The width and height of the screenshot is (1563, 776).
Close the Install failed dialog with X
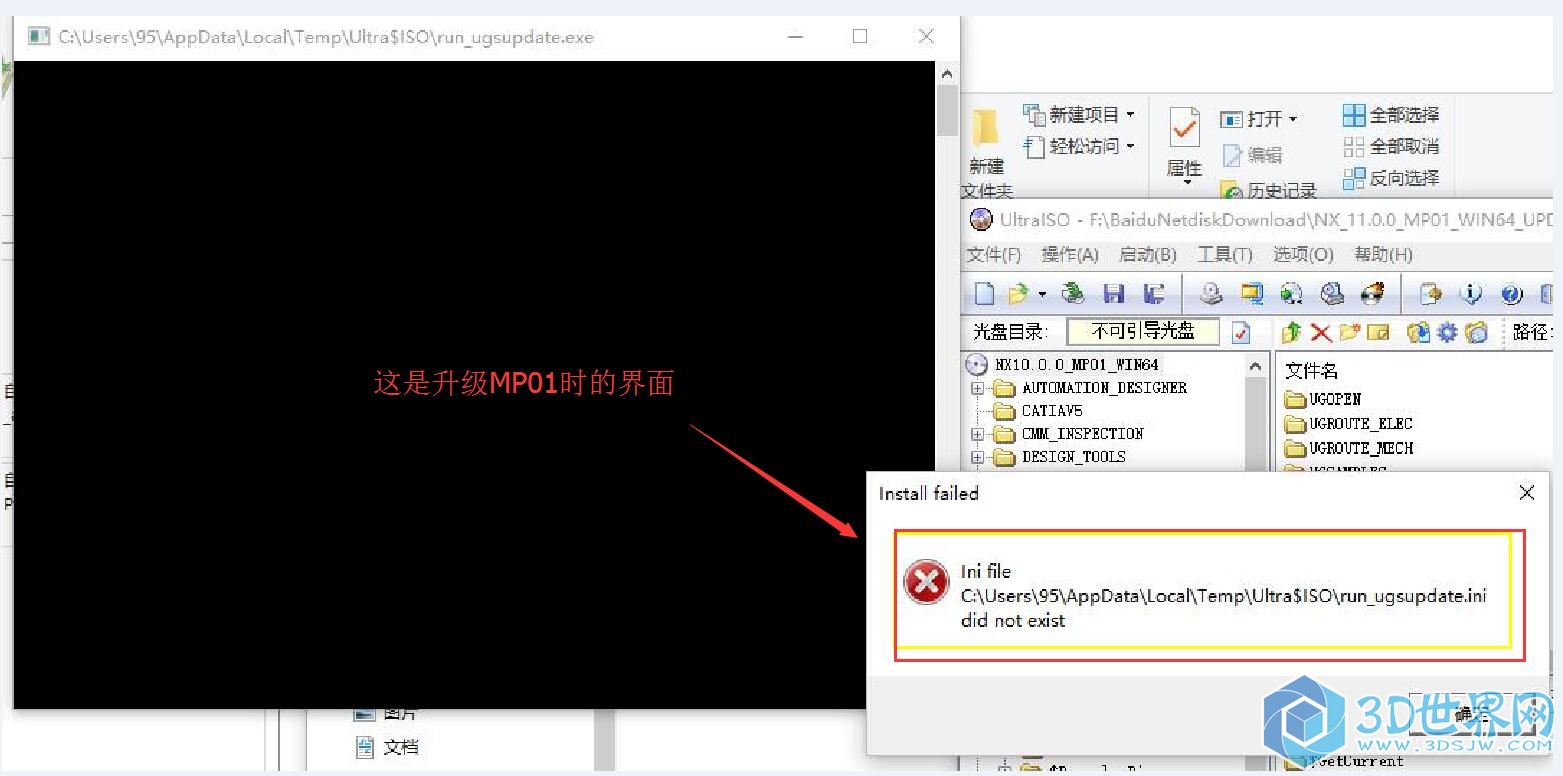(x=1527, y=492)
